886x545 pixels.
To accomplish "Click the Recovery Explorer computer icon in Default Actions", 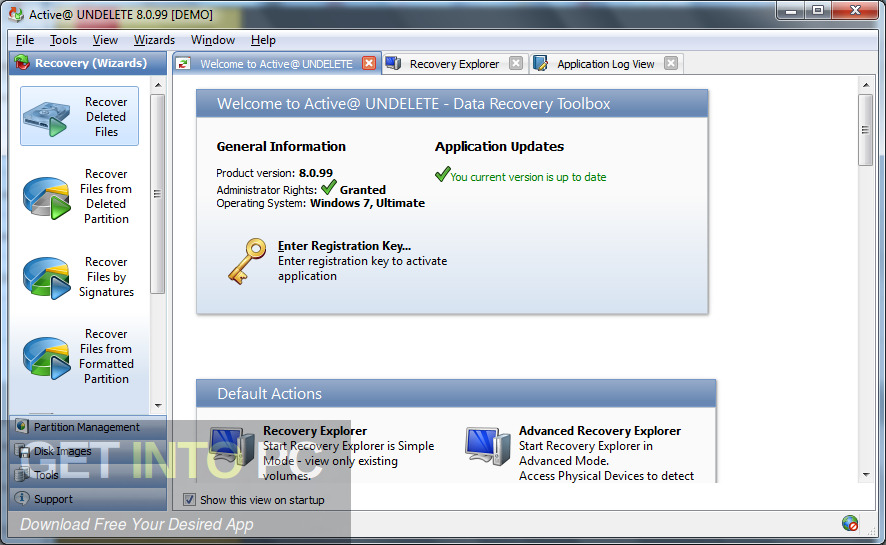I will [x=232, y=446].
